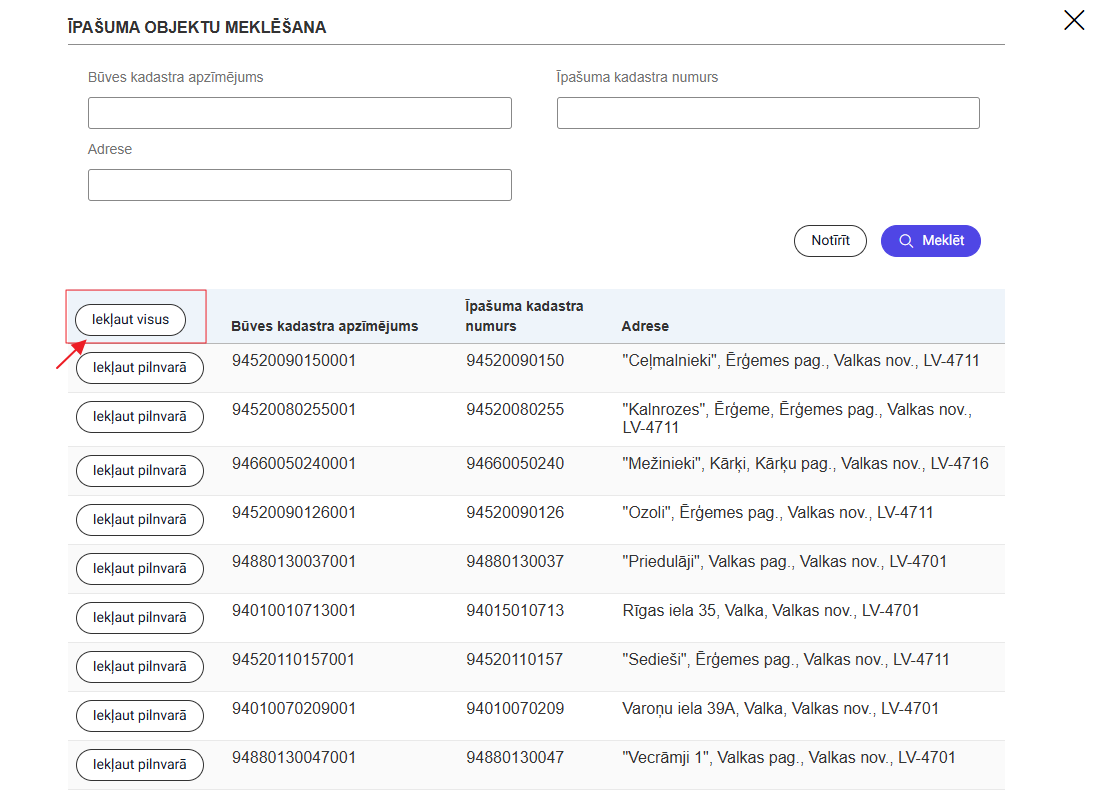Include Mežinieki, Kārķi row in pilnvarā

pyautogui.click(x=140, y=471)
